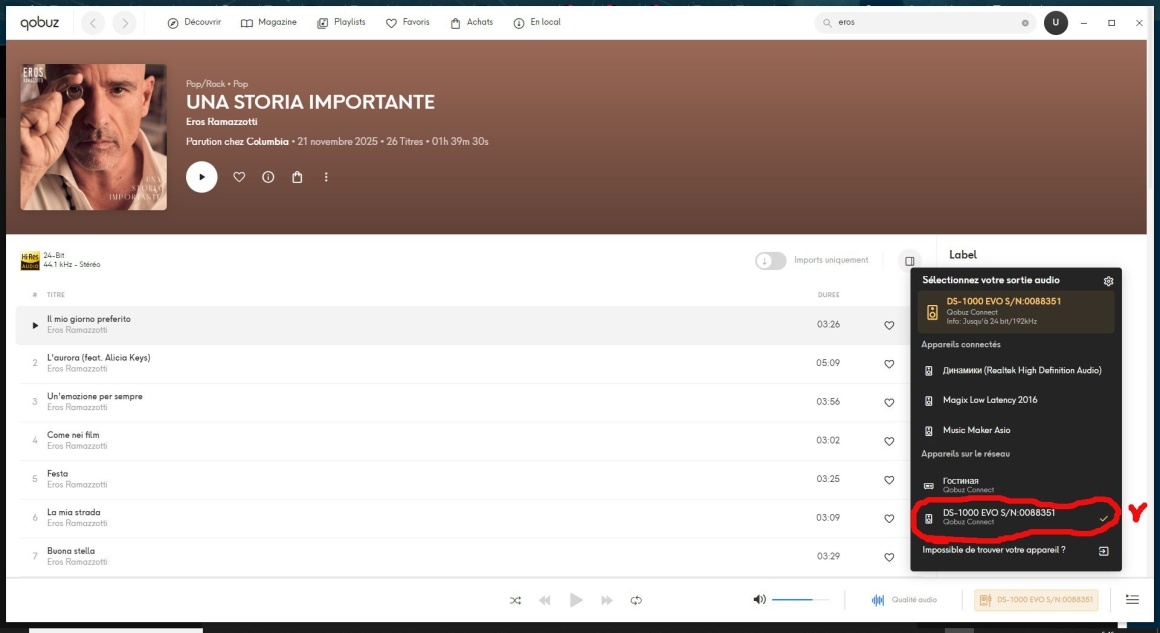Select Music Maker Asio output
The width and height of the screenshot is (1160, 633).
[1016, 430]
